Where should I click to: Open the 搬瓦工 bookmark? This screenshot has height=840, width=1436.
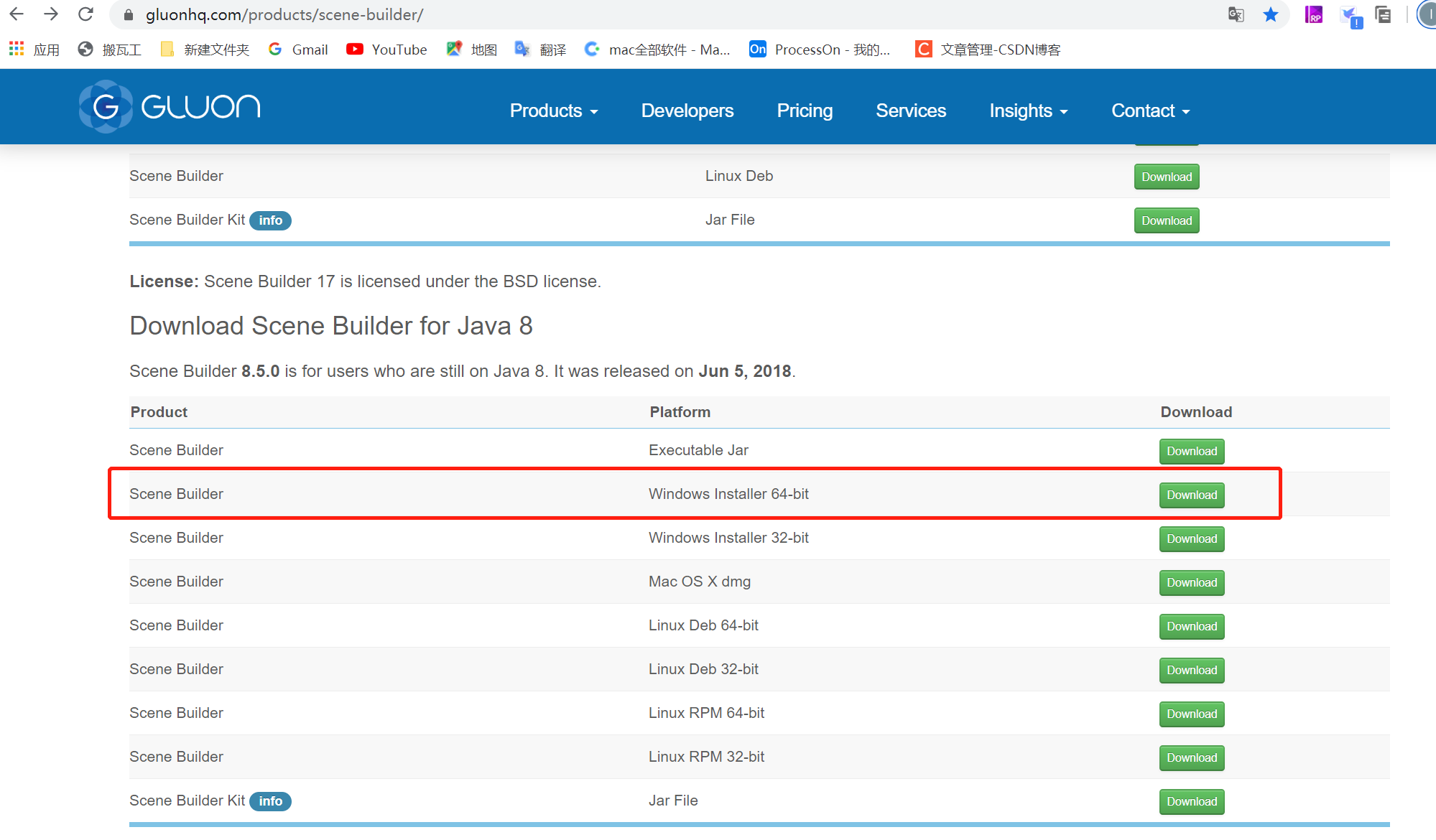coord(109,50)
